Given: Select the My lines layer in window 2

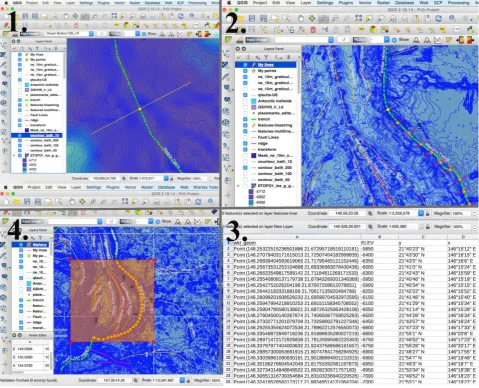Looking at the screenshot, I should click(266, 65).
